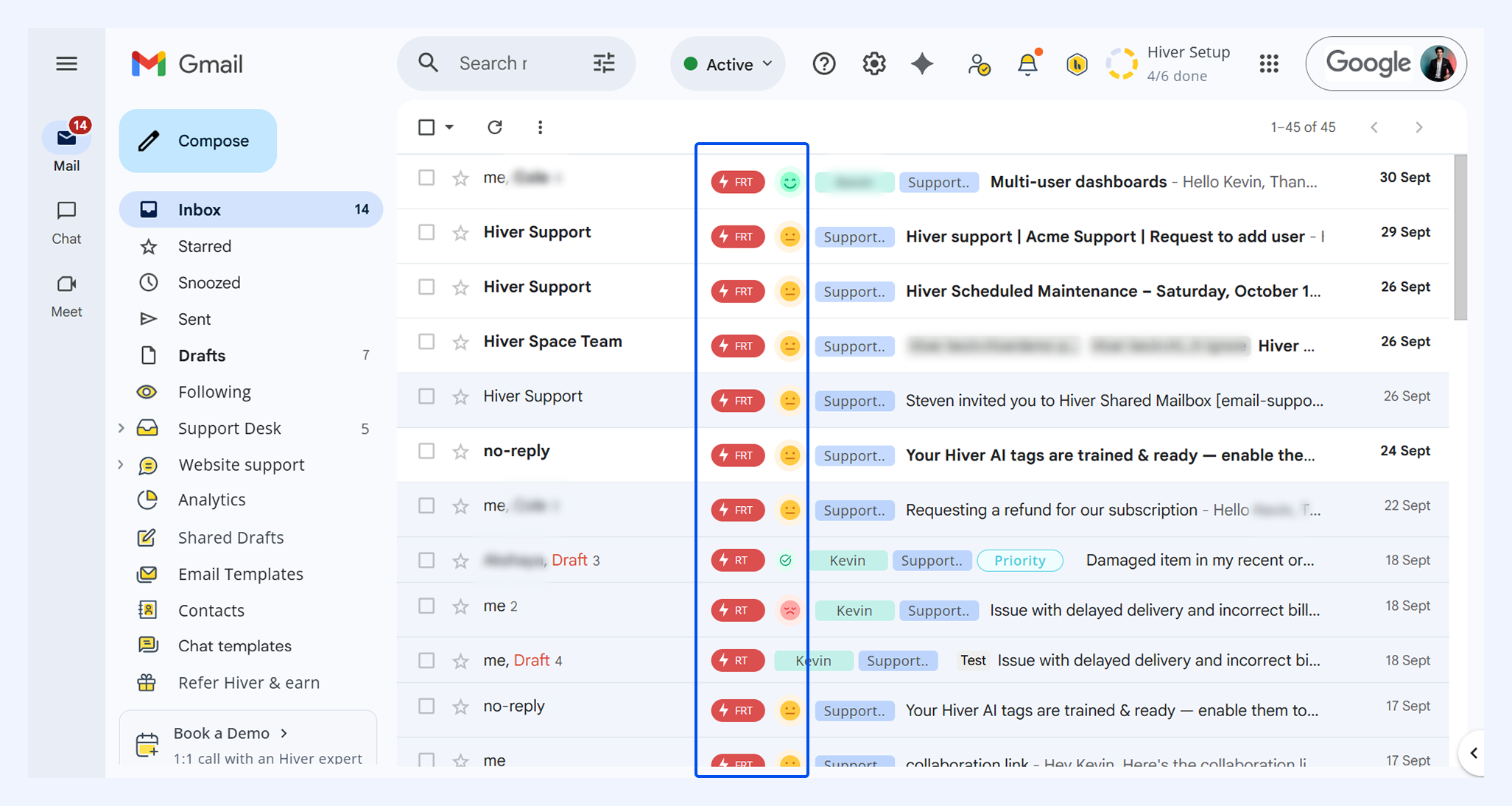This screenshot has width=1512, height=806.
Task: Click the Priority tag on Damaged item email
Action: (x=1020, y=561)
